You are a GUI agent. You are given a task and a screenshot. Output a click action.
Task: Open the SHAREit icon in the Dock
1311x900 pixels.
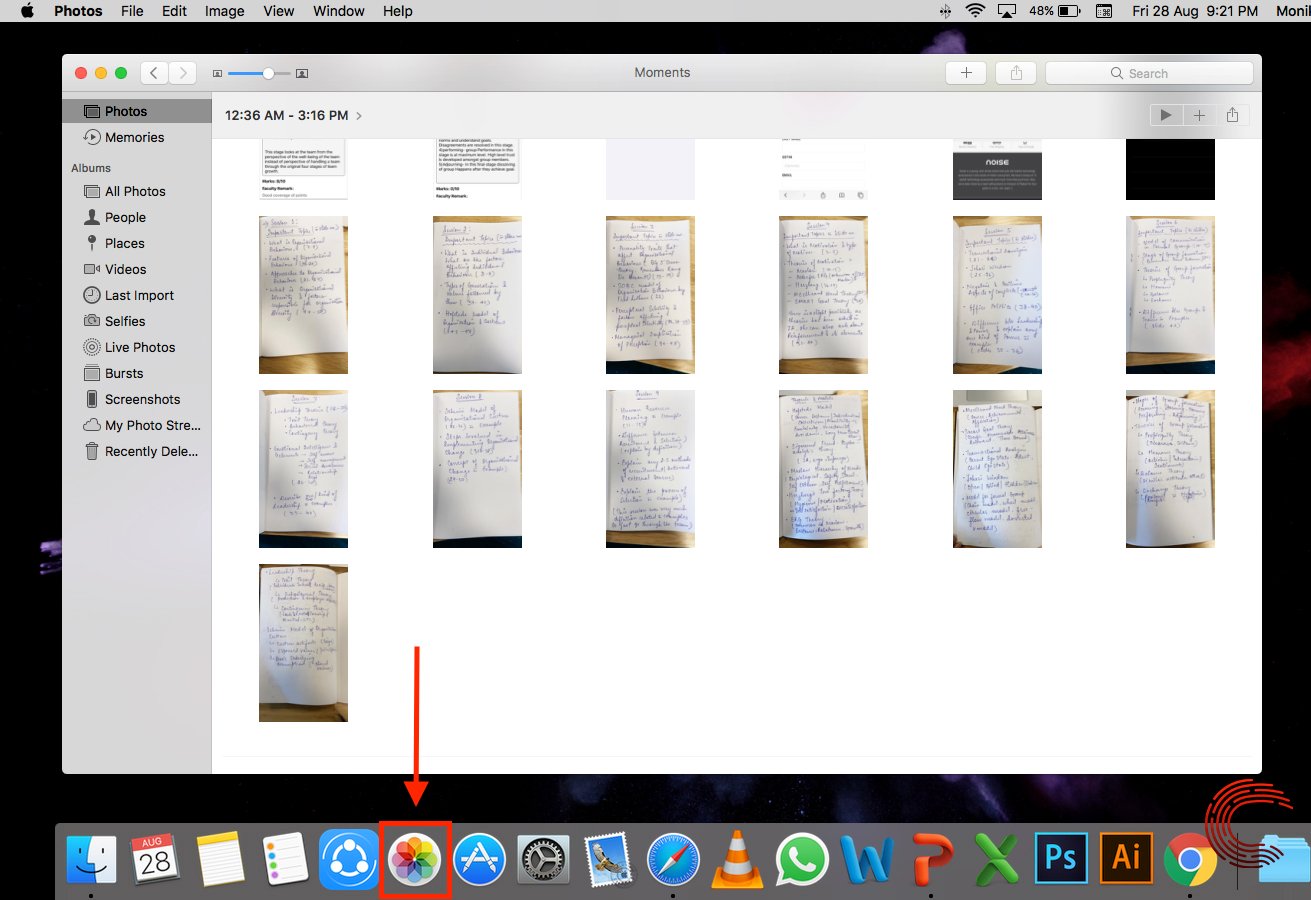pyautogui.click(x=349, y=860)
